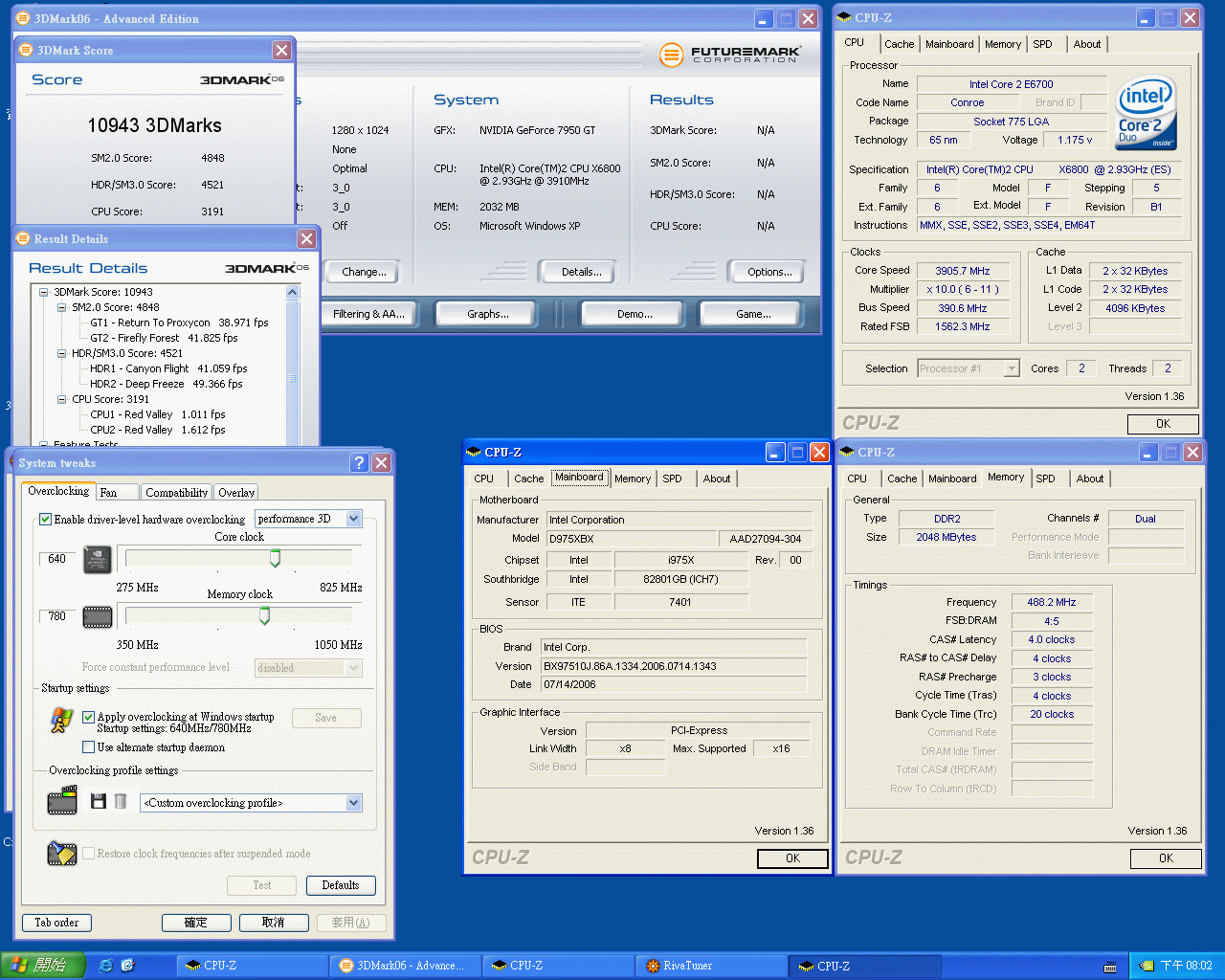
Task: Open SPD tab in CPU-Z Mainboard window
Action: point(672,479)
